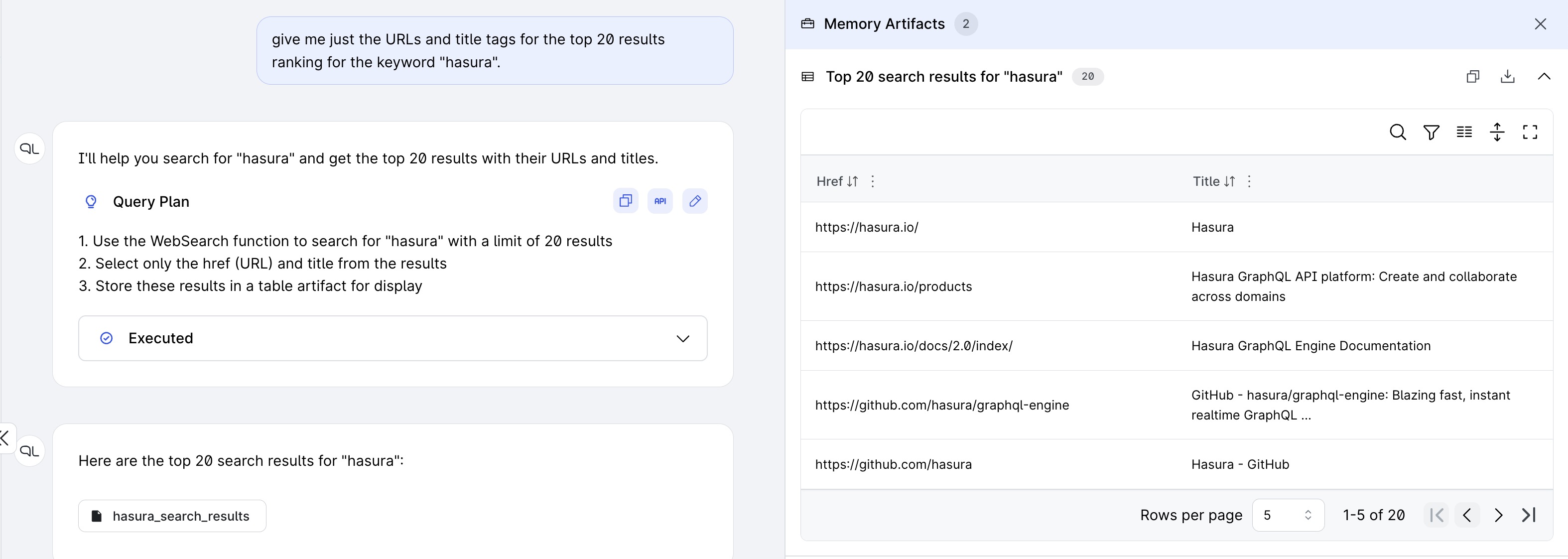The image size is (1568, 559).
Task: Expand the table to fullscreen
Action: click(1530, 132)
